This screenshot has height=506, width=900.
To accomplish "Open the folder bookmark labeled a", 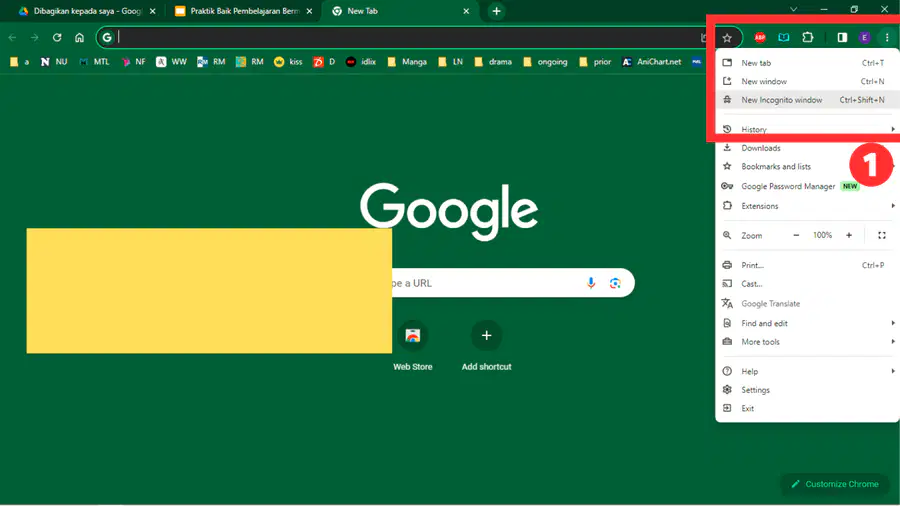I will [x=20, y=62].
